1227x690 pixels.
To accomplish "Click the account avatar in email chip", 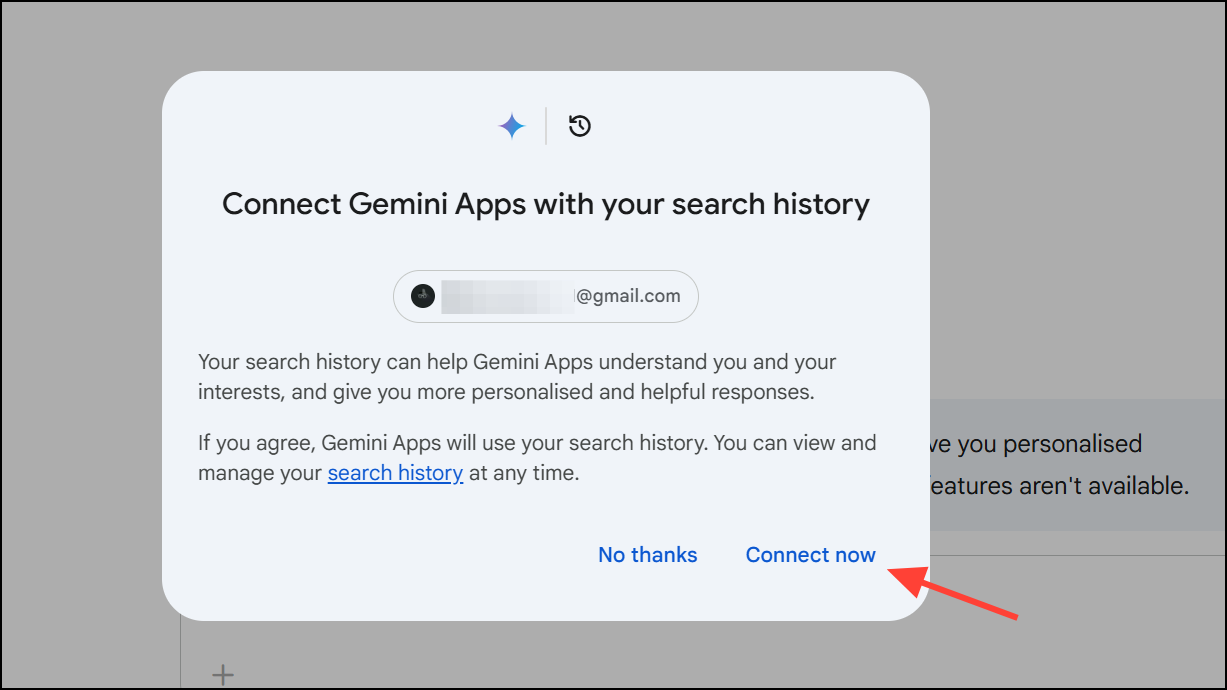I will (x=423, y=296).
